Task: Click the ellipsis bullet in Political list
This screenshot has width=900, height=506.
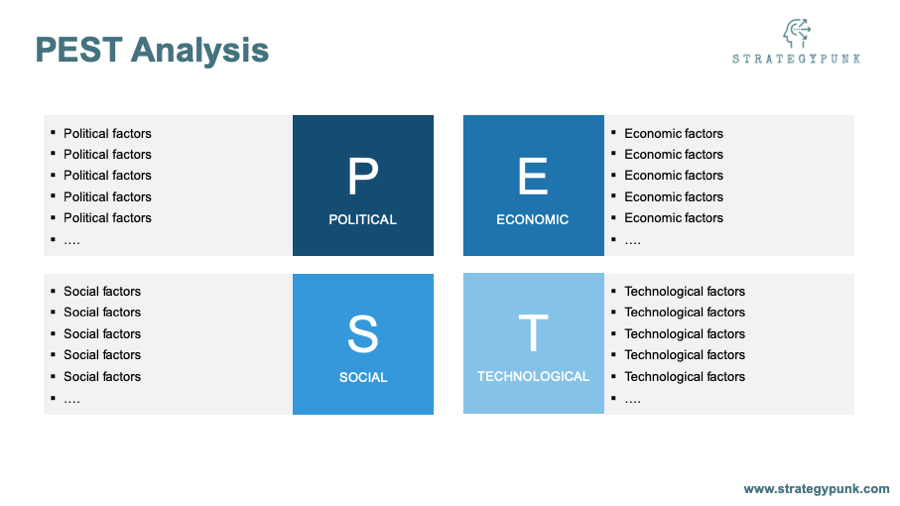Action: tap(72, 241)
